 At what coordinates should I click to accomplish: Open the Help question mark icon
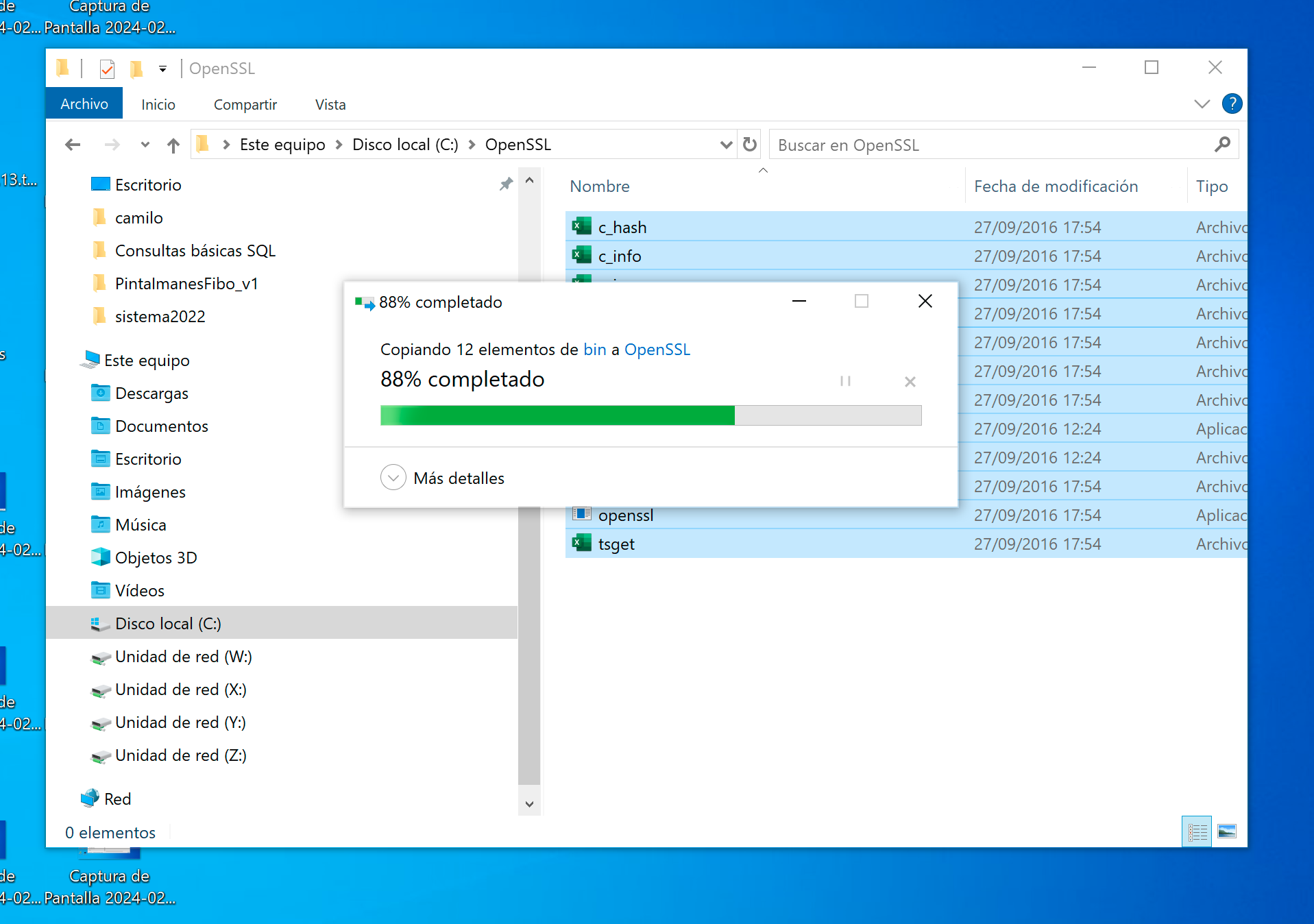1232,104
